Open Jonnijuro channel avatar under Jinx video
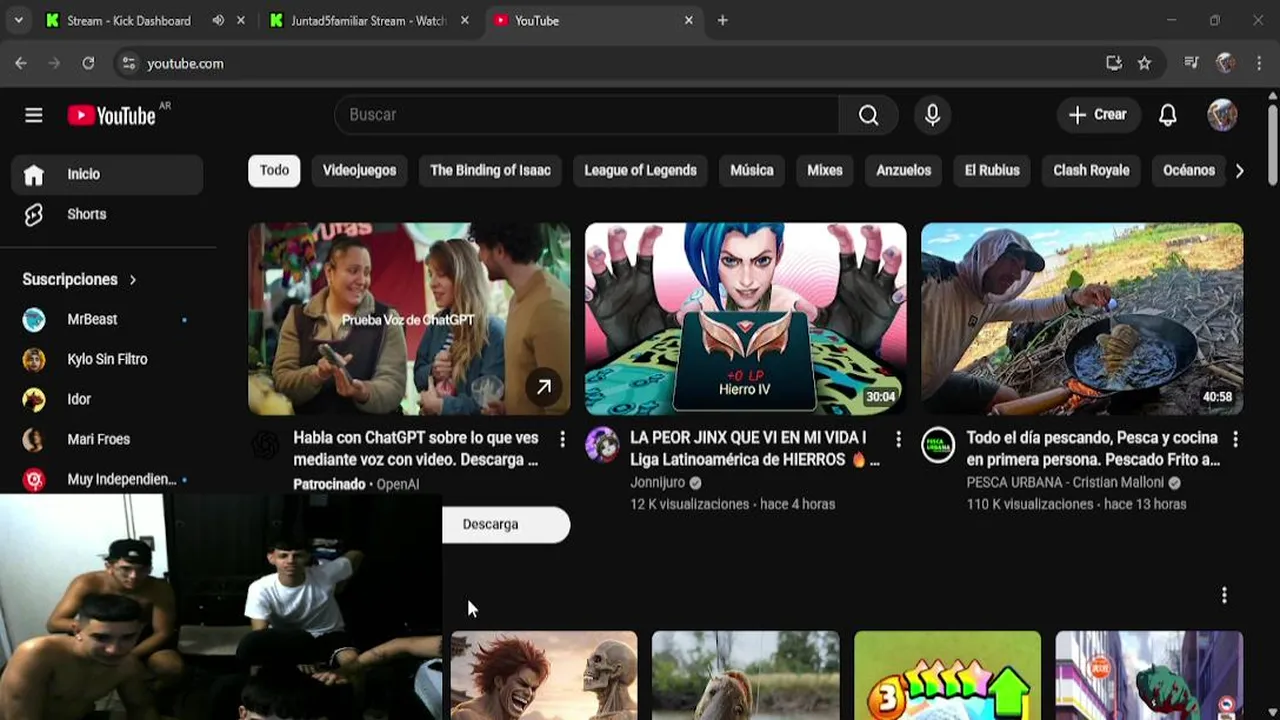1280x720 pixels. (x=602, y=445)
